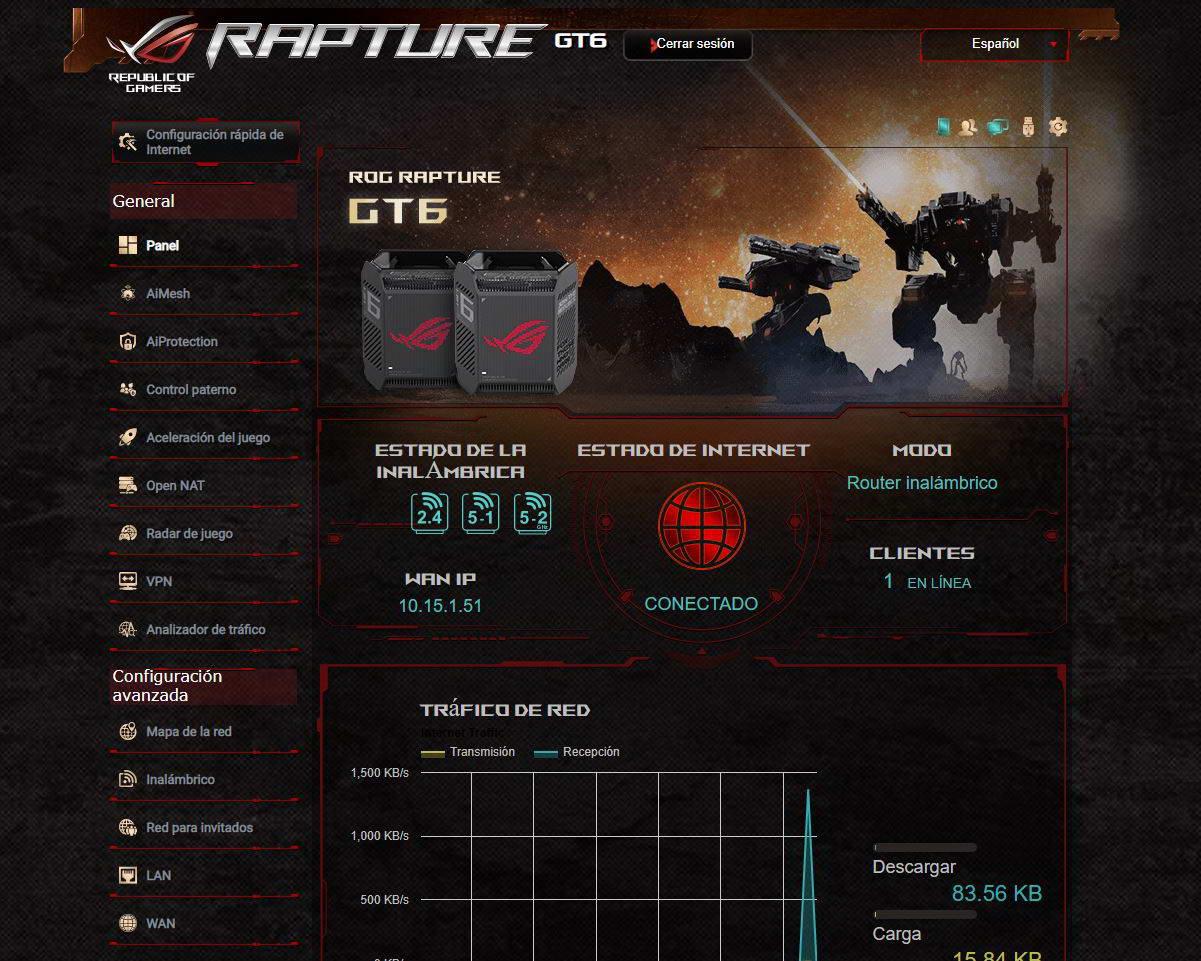1201x961 pixels.
Task: Click the Router inalámbrico mode link
Action: (922, 483)
